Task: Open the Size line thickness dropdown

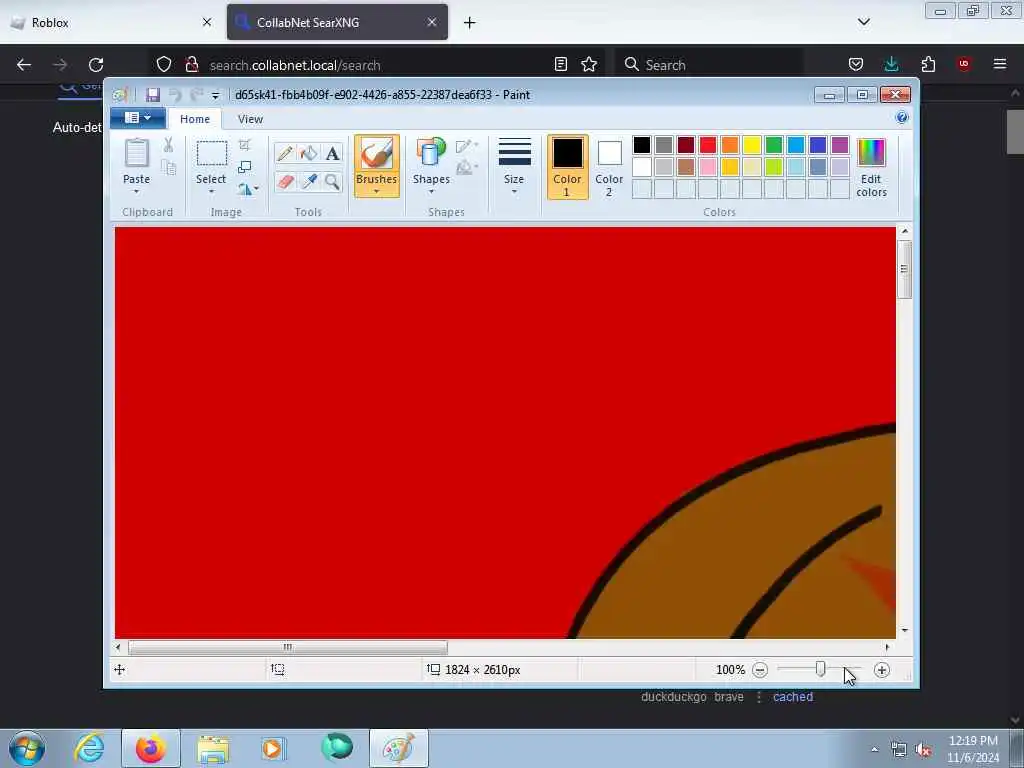Action: pos(514,166)
